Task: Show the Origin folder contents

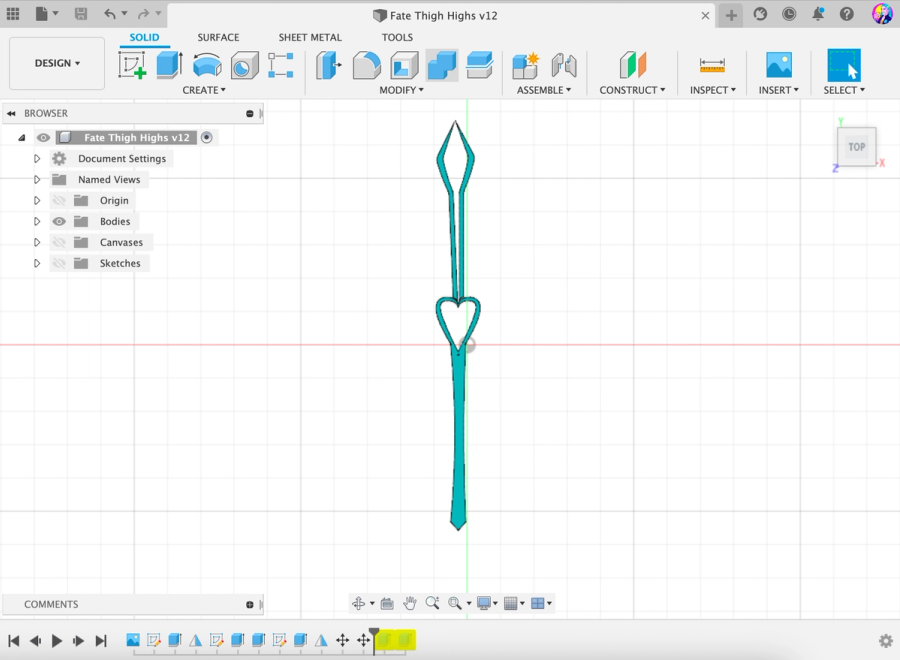Action: pos(37,200)
